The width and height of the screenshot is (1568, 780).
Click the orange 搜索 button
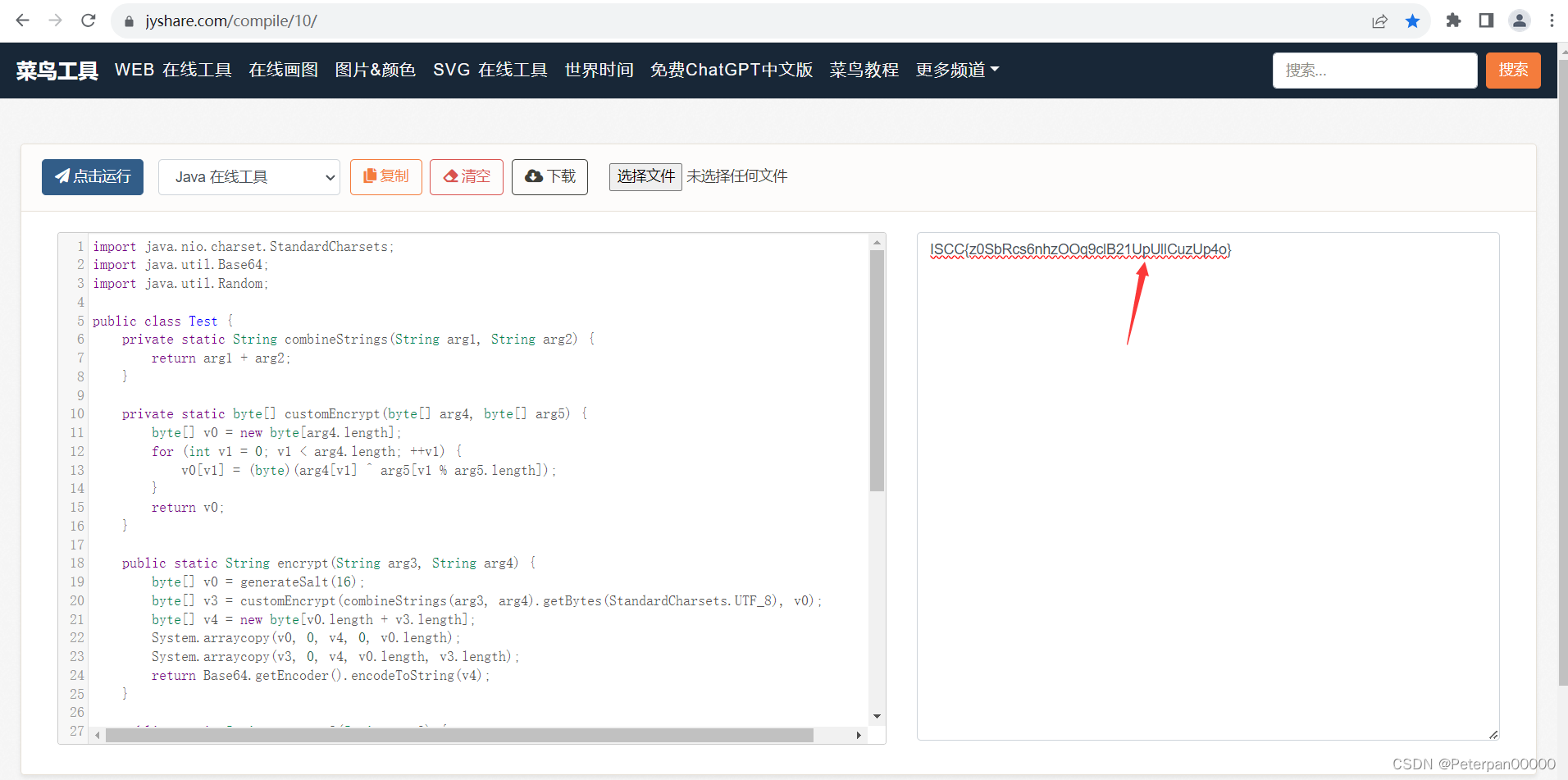(1513, 71)
